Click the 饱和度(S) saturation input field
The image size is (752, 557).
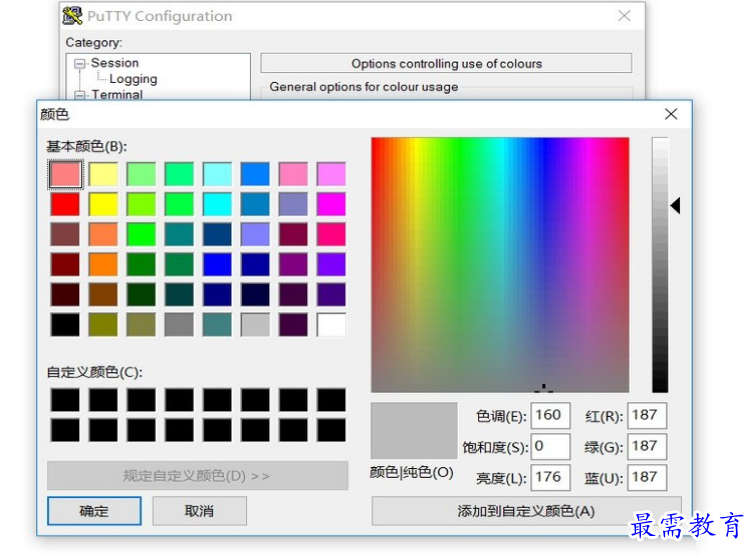[550, 446]
